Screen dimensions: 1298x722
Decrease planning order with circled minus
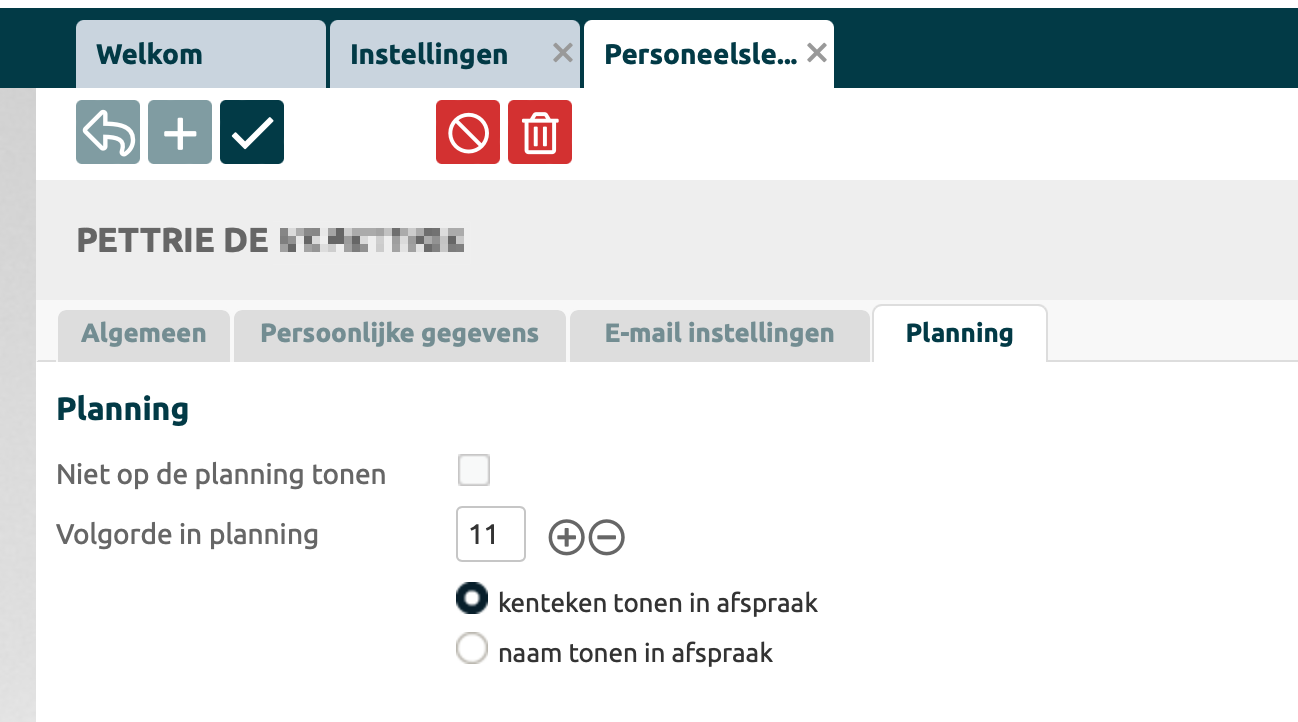coord(607,537)
